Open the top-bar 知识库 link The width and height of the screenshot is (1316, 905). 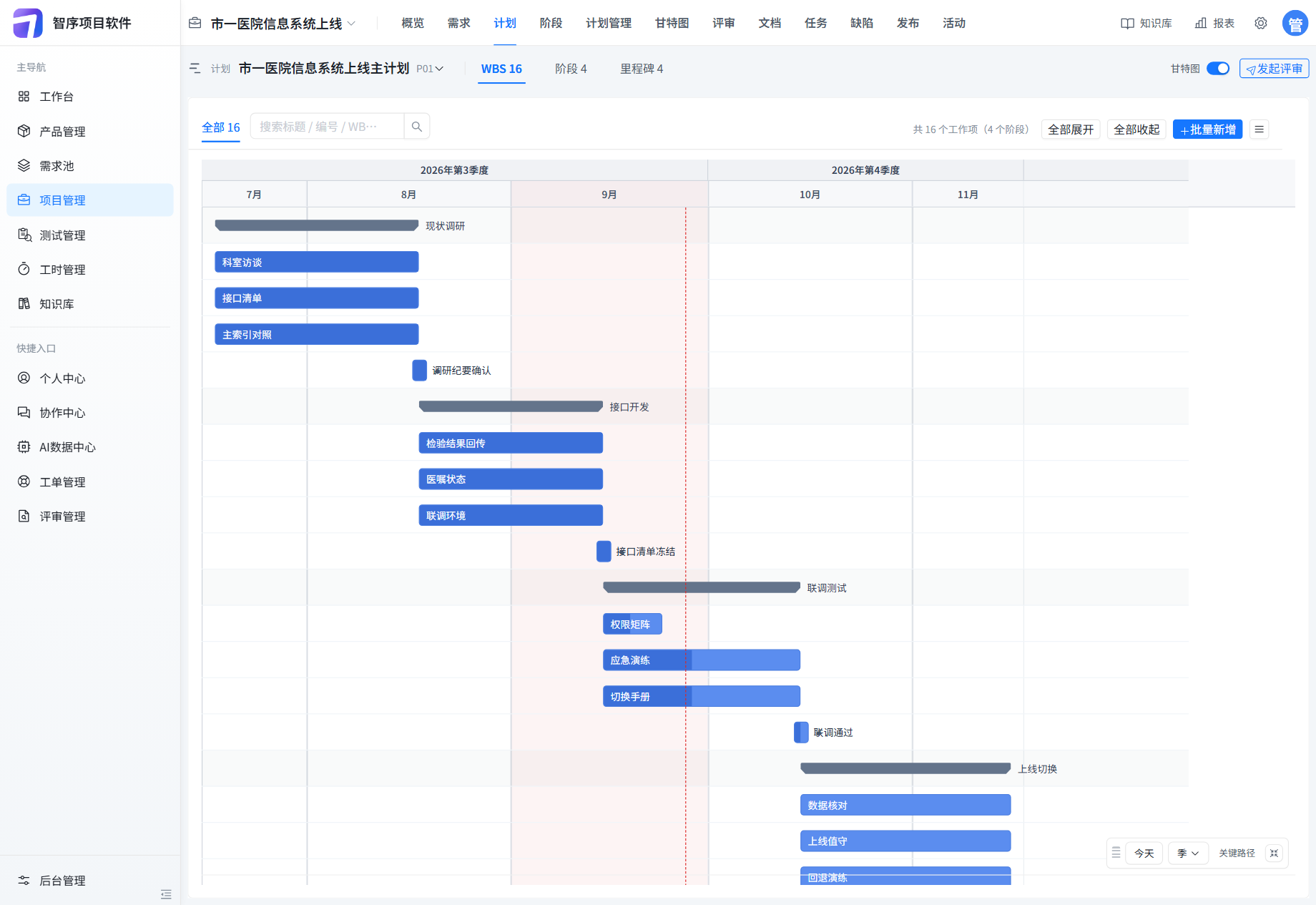coord(1146,23)
